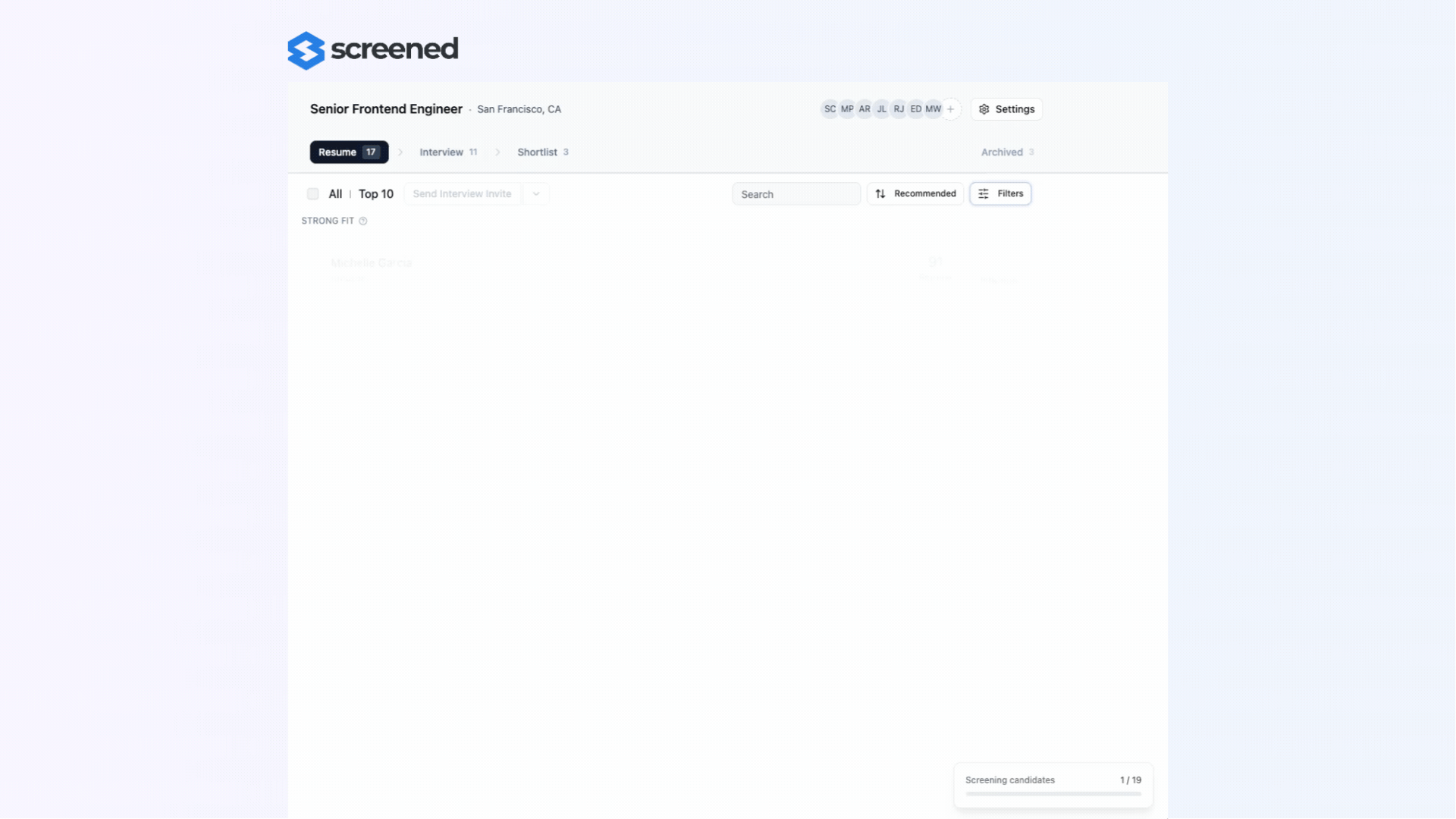This screenshot has height=819, width=1456.
Task: Switch to the Shortlist stage tab
Action: [543, 152]
